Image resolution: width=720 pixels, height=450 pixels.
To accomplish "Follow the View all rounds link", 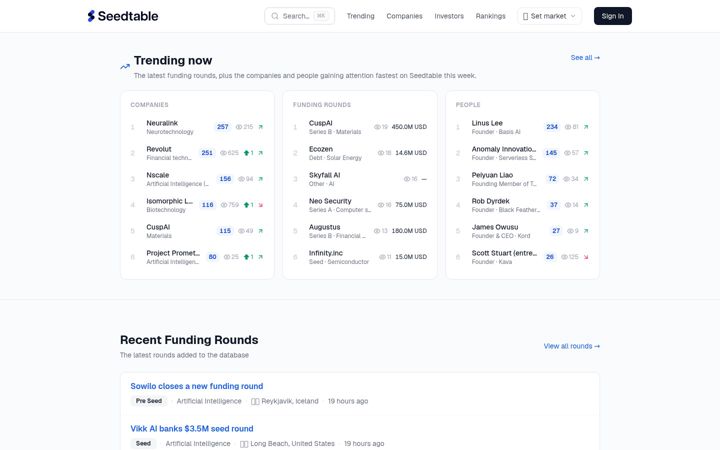I will [572, 346].
